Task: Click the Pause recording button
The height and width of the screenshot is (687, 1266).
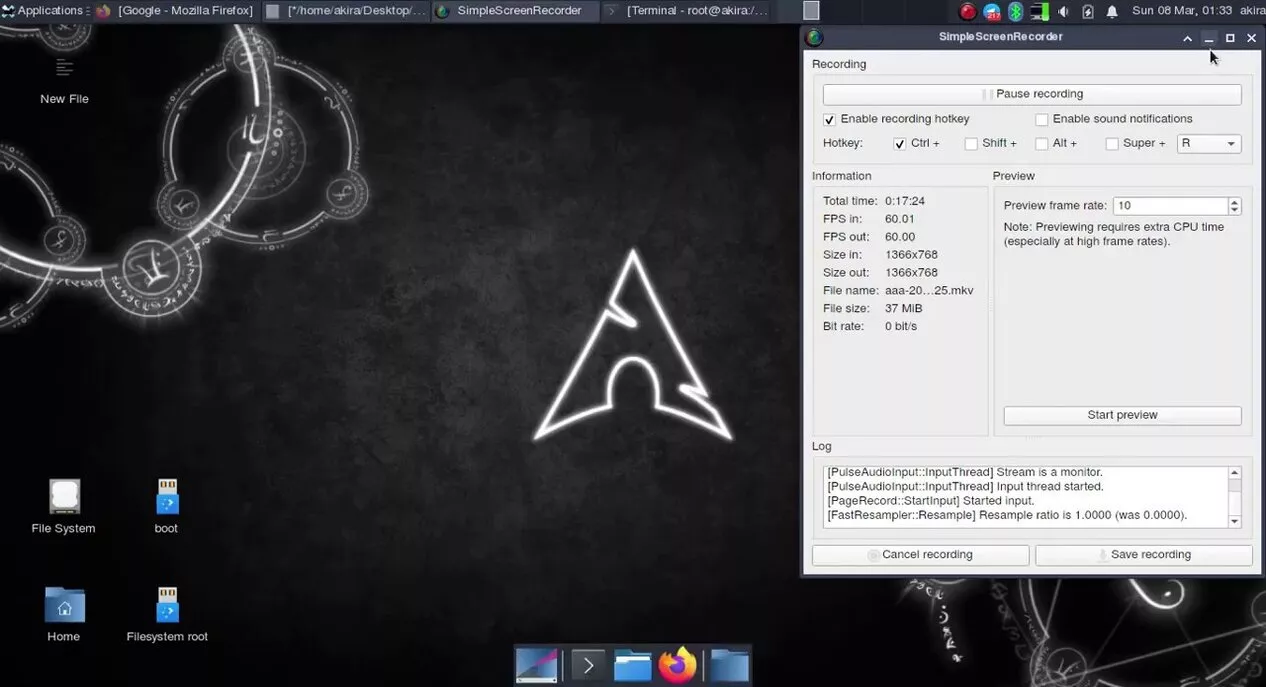Action: 1032,94
